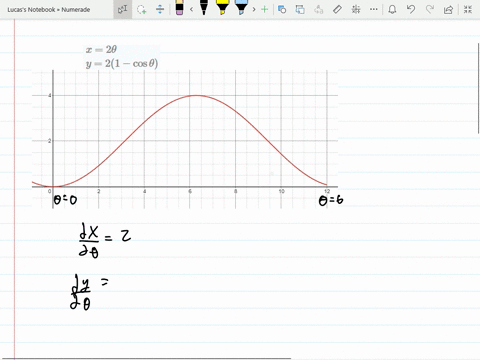Image resolution: width=480 pixels, height=360 pixels.
Task: Click the notebook title Lucas's Notebook » Numerade
Action: click(49, 10)
